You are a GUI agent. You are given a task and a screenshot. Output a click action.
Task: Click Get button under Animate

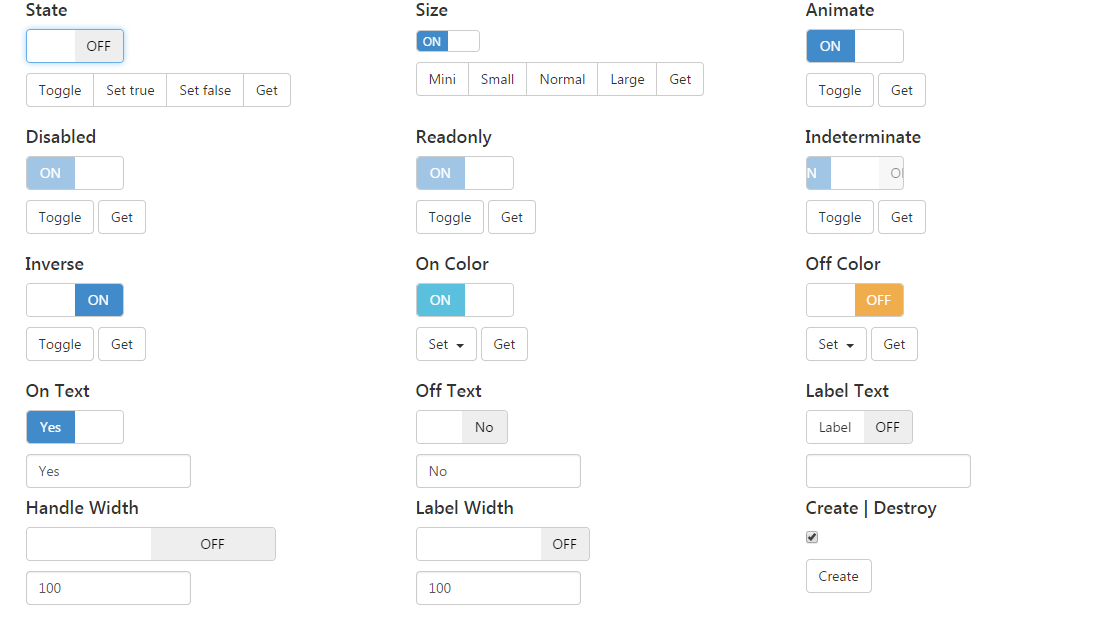[901, 90]
